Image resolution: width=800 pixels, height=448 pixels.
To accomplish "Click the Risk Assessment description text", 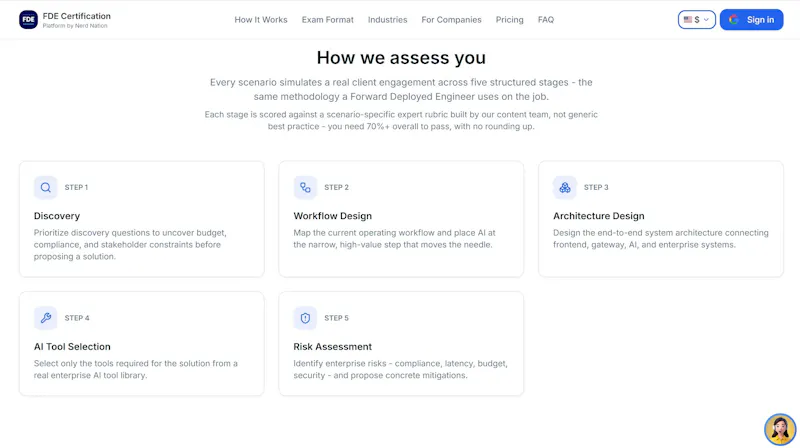I will (x=401, y=369).
